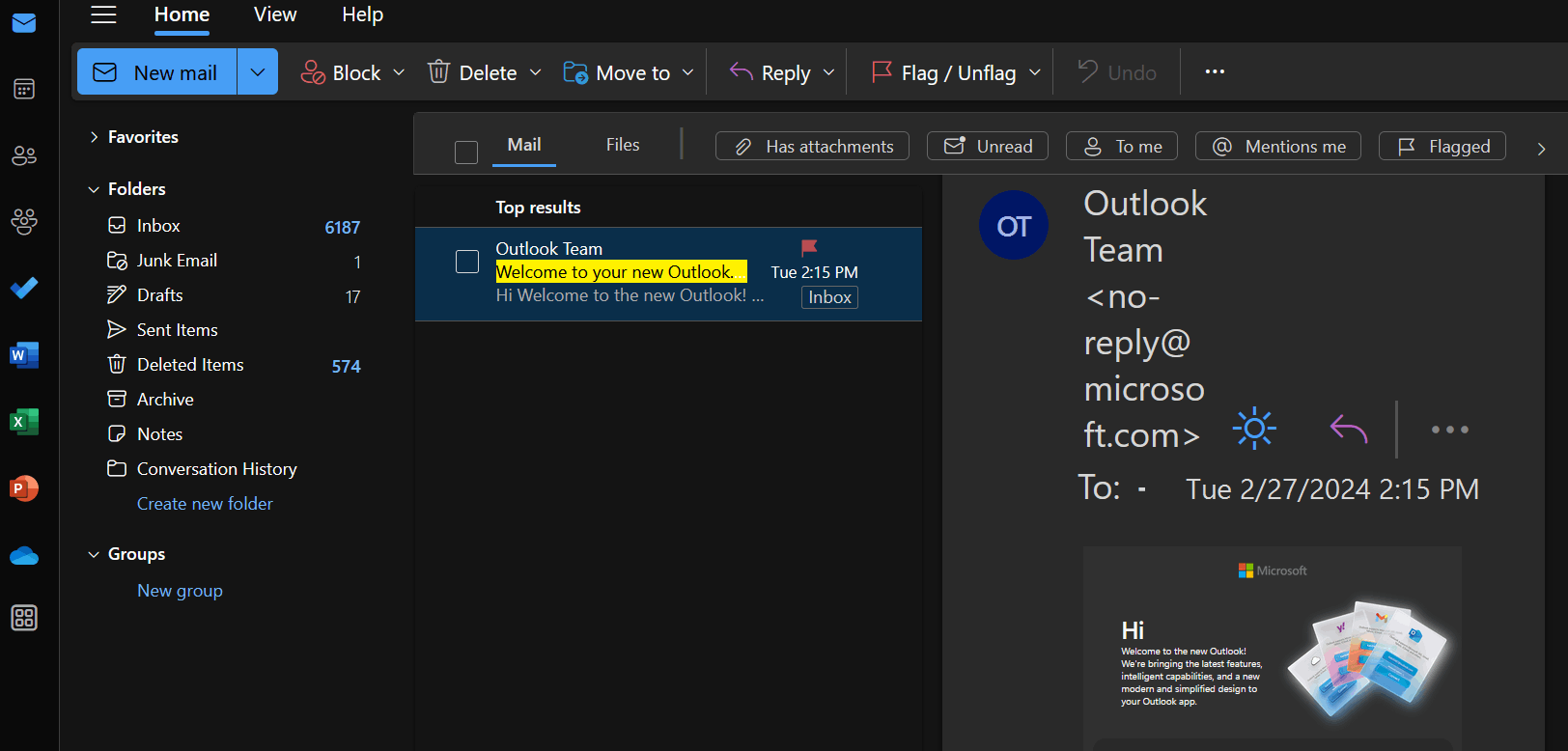Open ribbon overflow three dots

(1215, 71)
